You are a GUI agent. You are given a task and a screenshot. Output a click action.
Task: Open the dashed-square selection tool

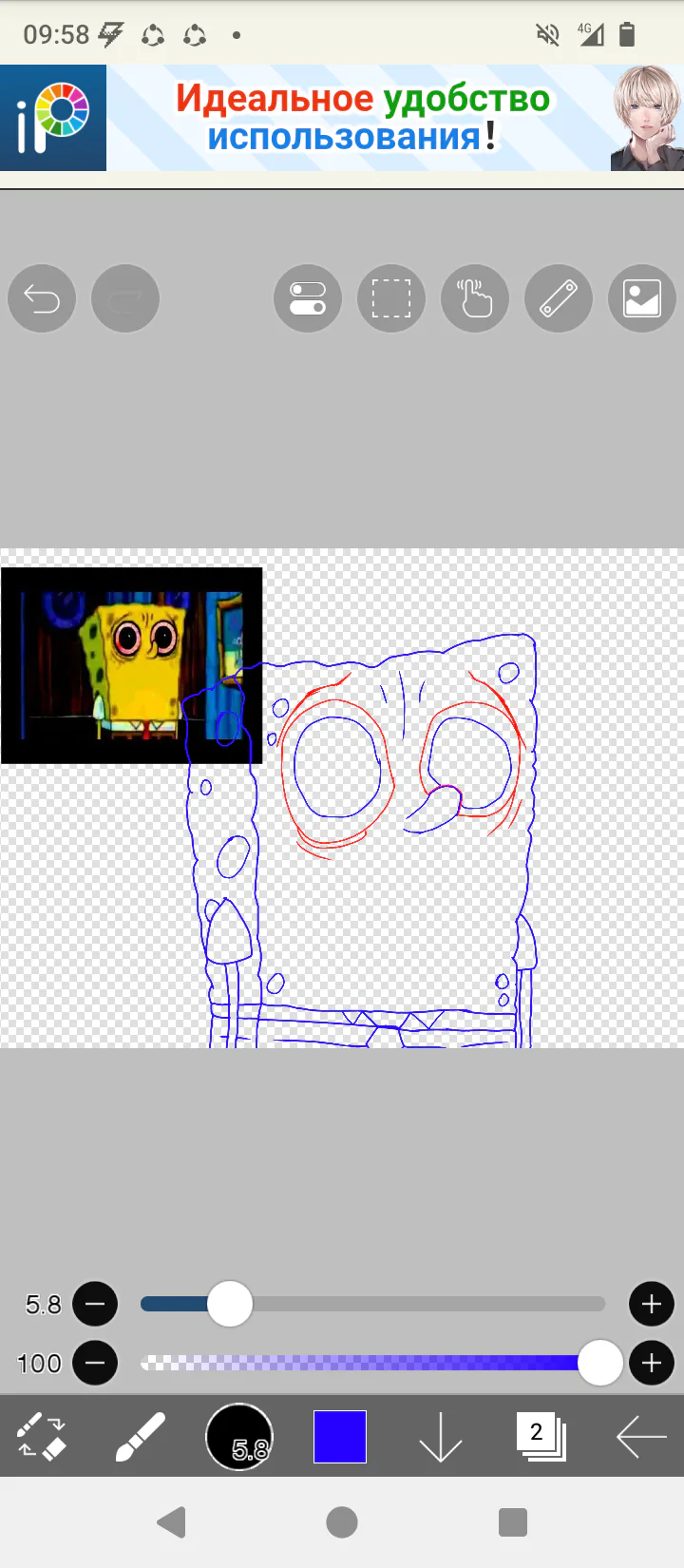(x=391, y=298)
